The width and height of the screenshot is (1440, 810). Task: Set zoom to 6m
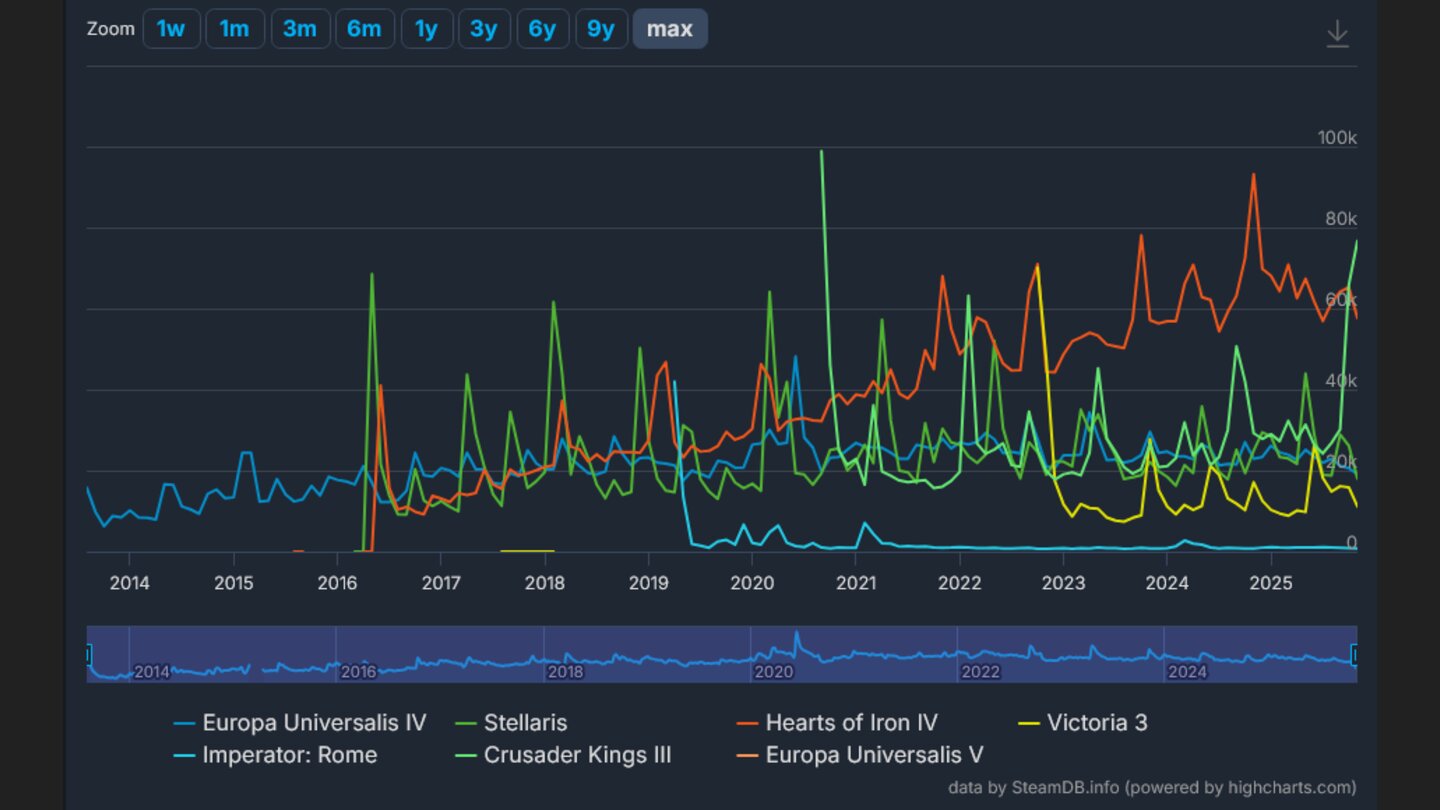(364, 29)
